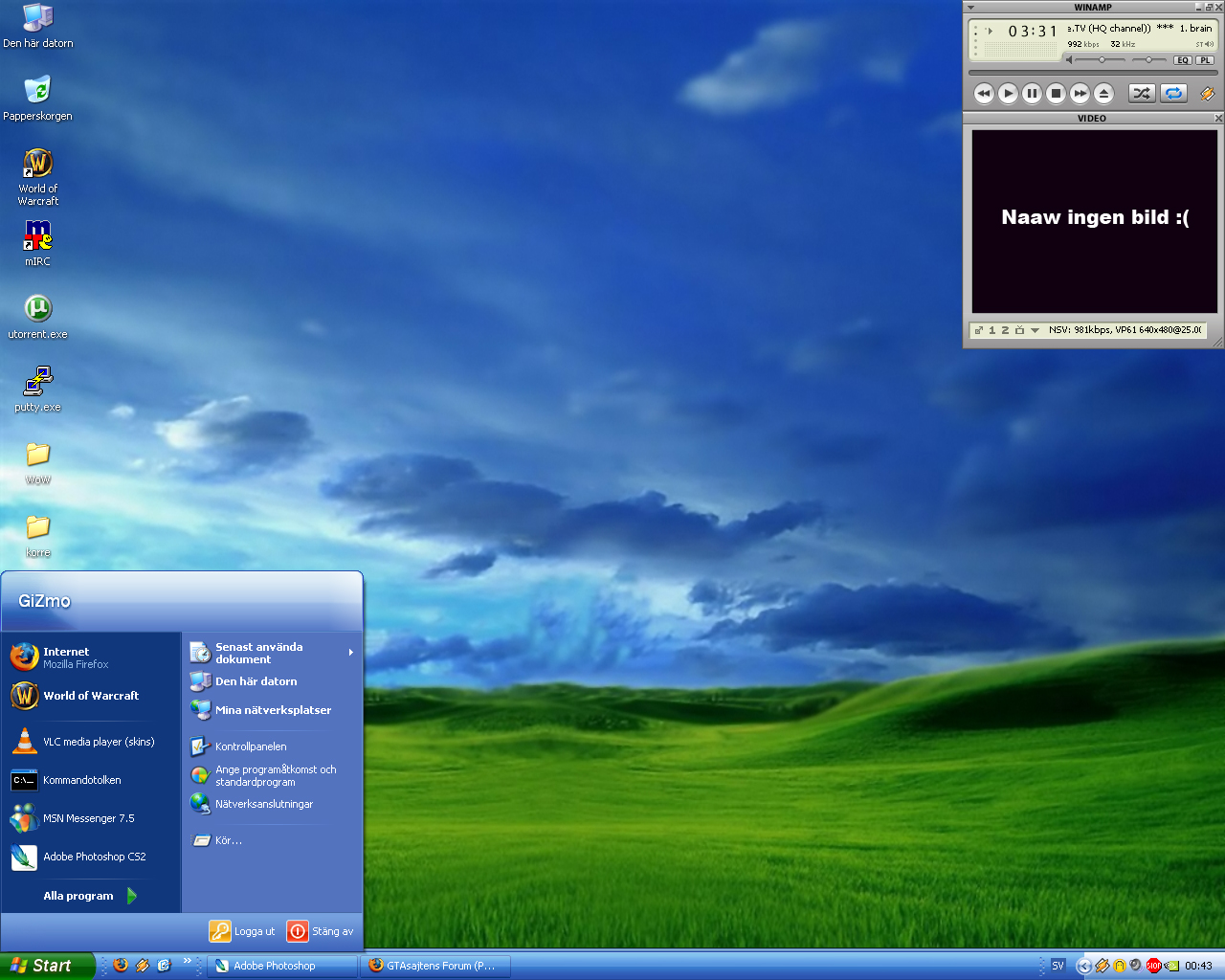The height and width of the screenshot is (980, 1225).
Task: Toggle repeat mode in Winamp
Action: [x=1173, y=93]
